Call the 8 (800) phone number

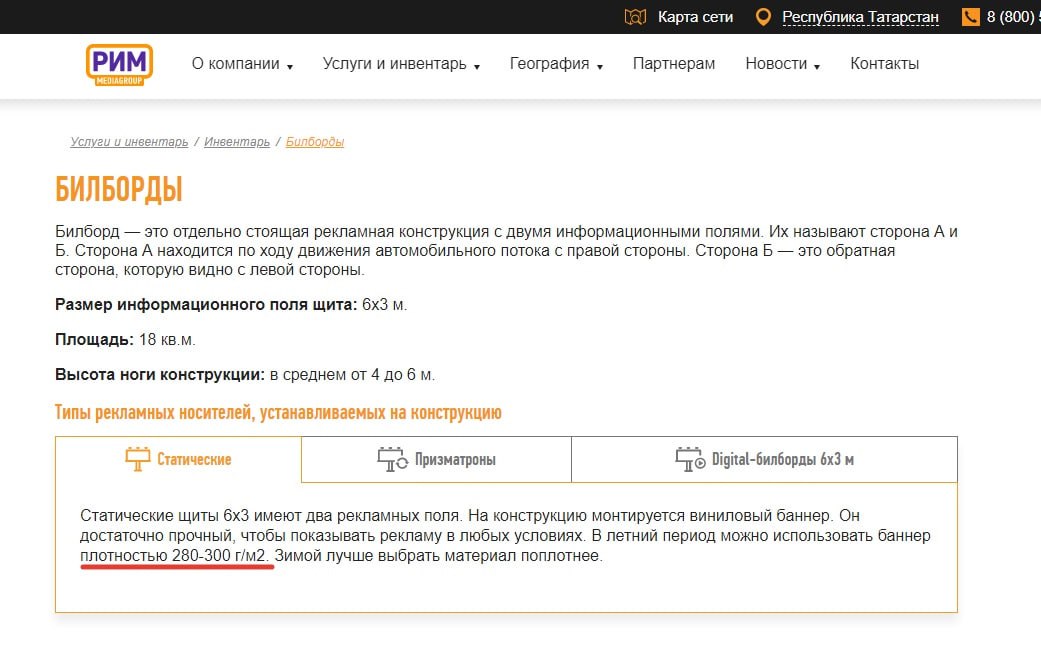coord(1013,17)
